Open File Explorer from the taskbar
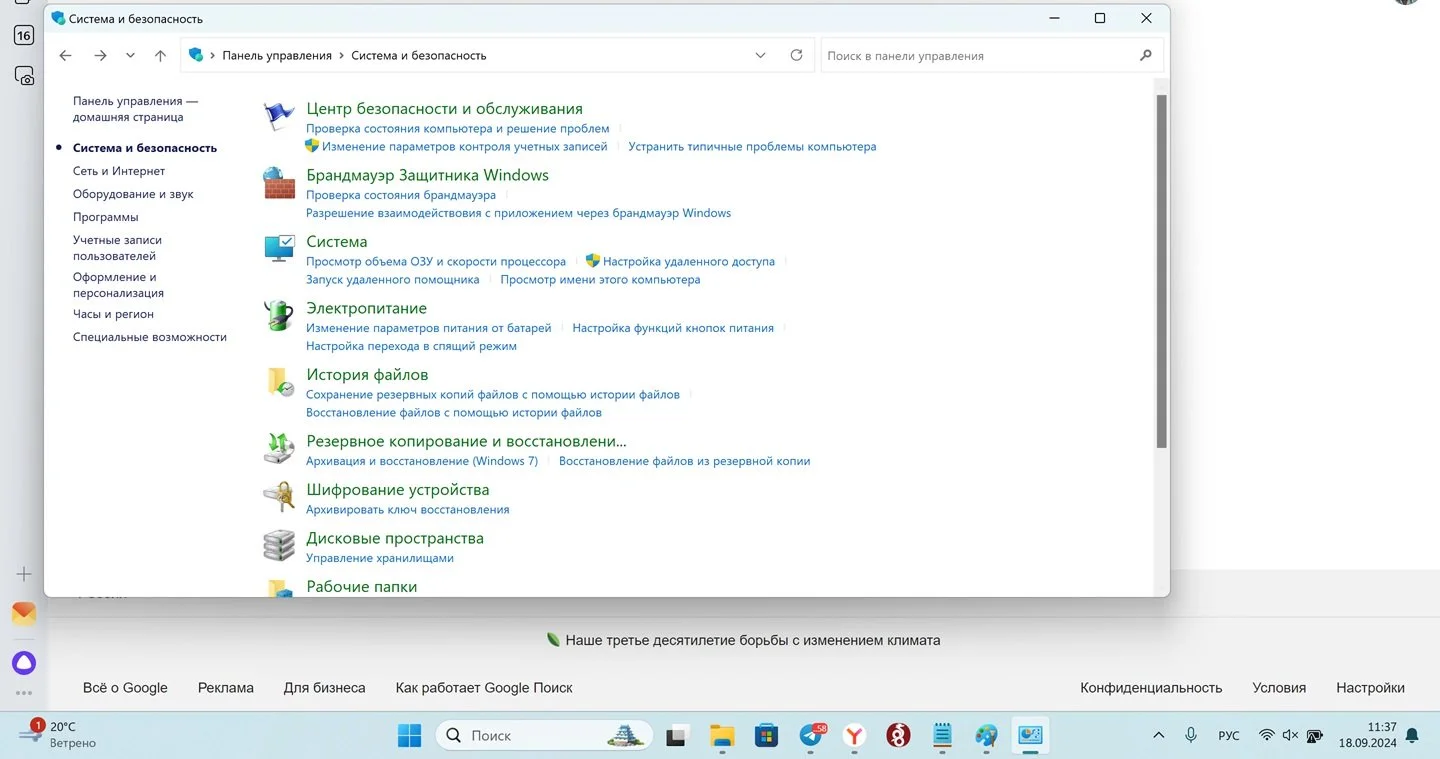This screenshot has width=1440, height=759. pos(722,735)
